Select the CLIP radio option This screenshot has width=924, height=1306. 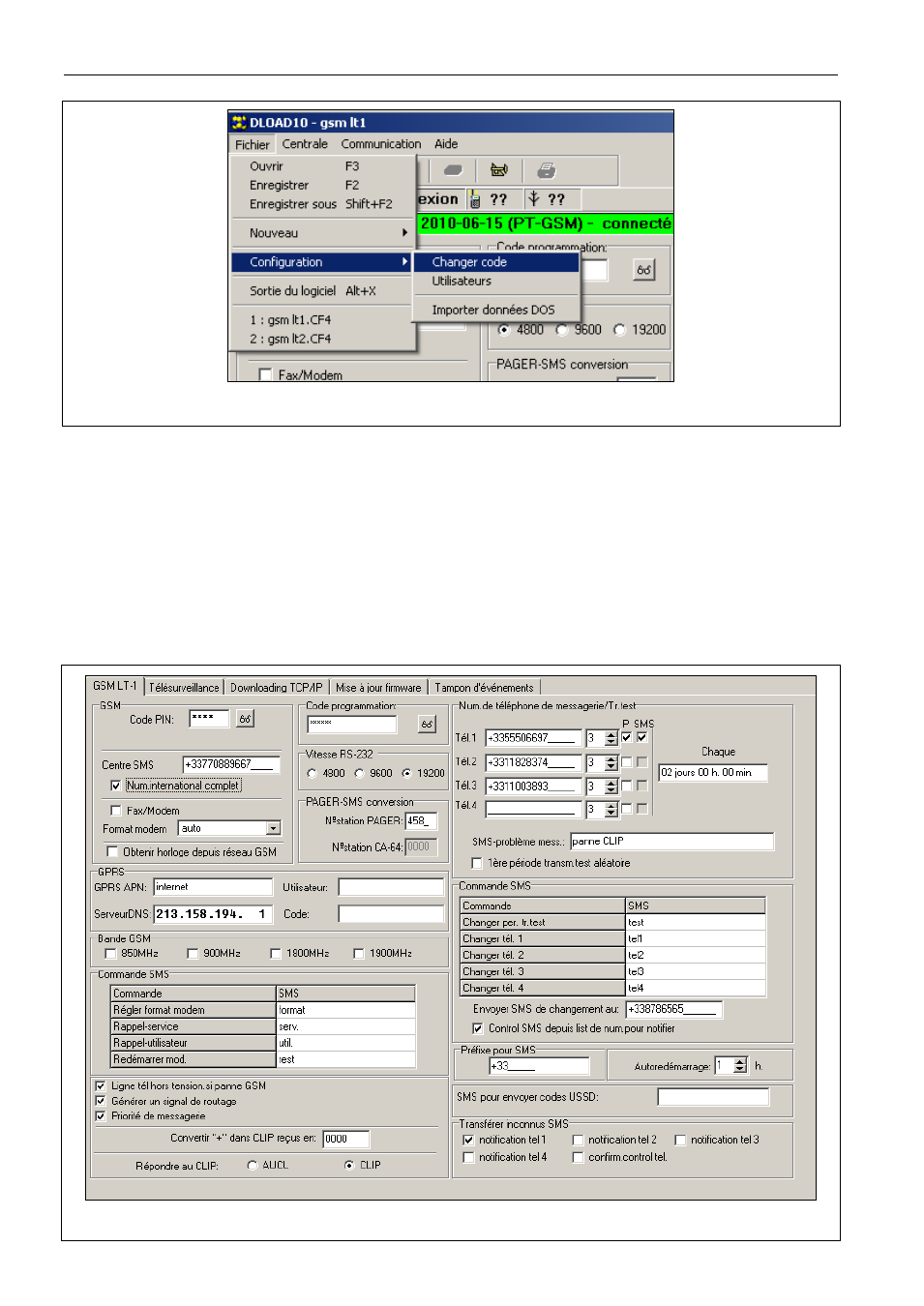click(349, 1165)
